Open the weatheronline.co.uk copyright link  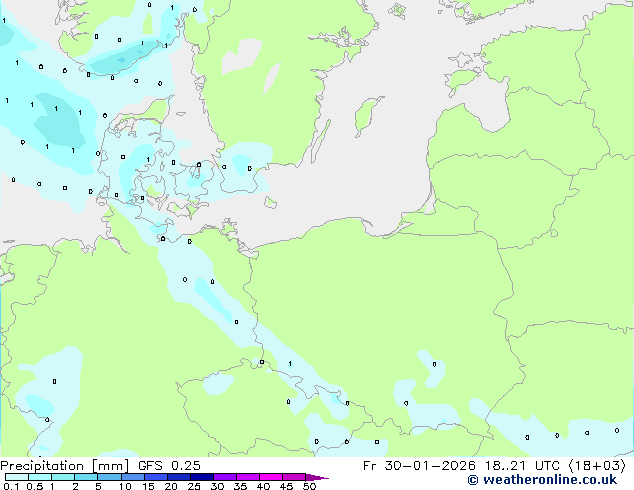coord(542,480)
